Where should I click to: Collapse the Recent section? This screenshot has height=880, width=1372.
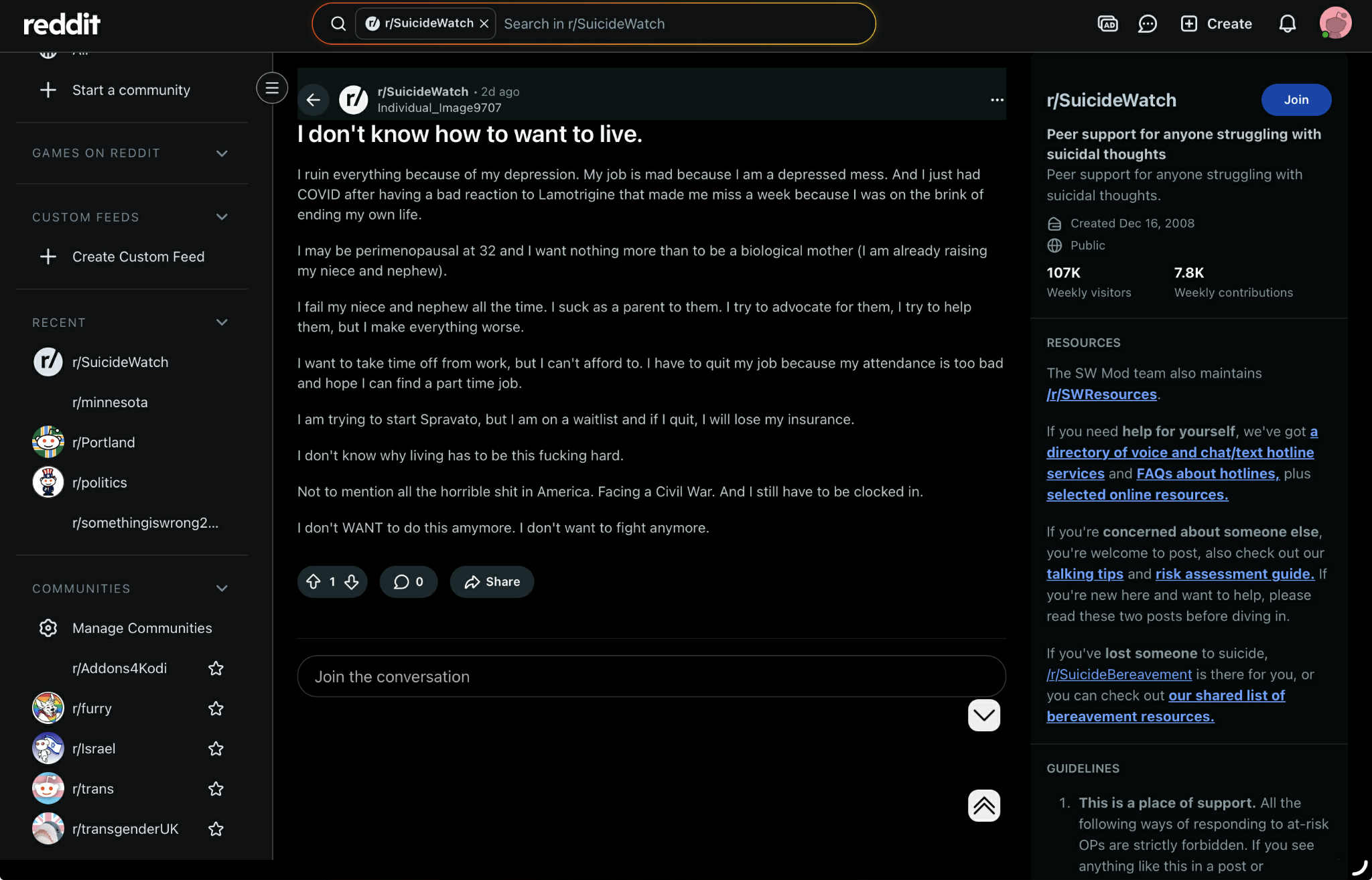222,322
